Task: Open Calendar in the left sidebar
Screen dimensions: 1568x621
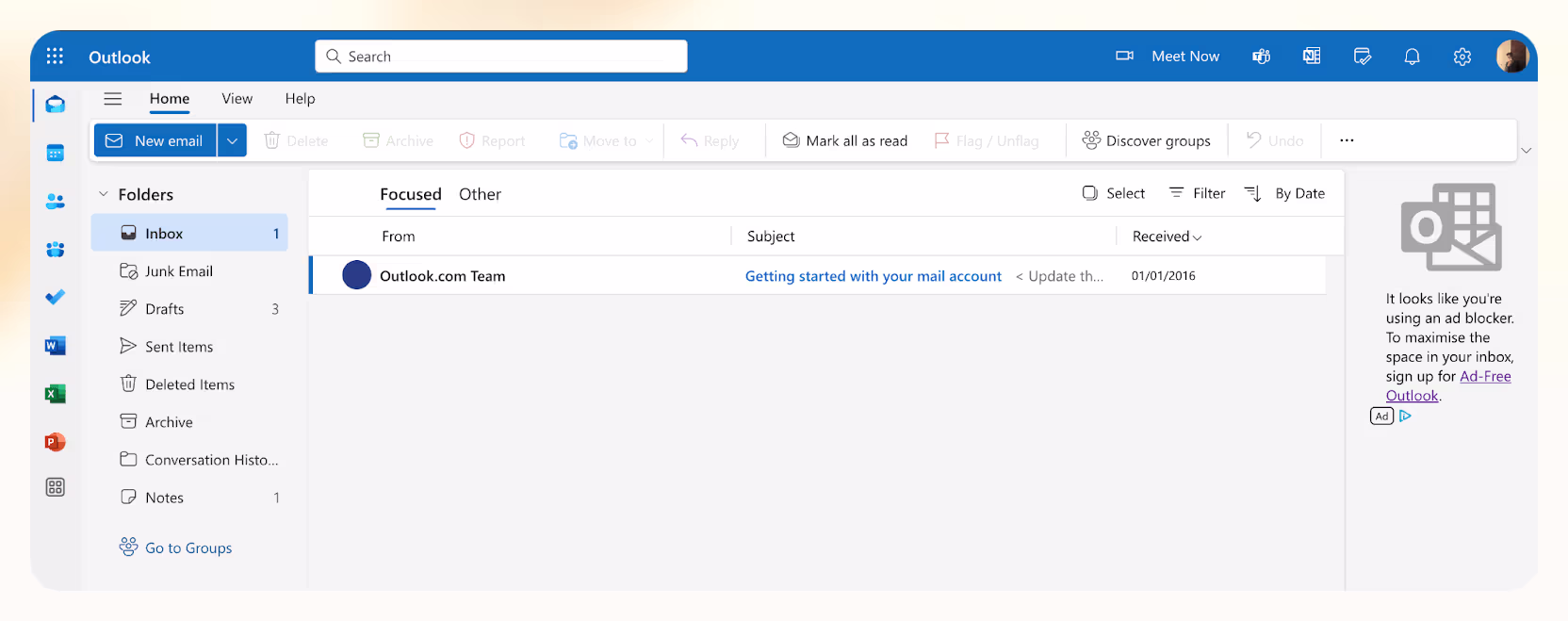Action: tap(56, 153)
